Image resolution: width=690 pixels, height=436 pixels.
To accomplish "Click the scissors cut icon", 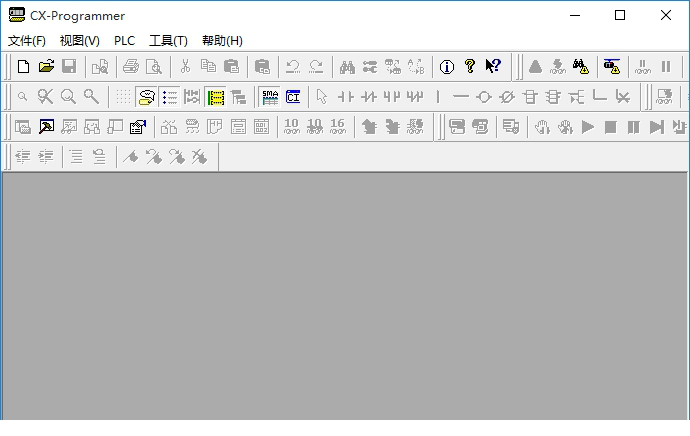I will tap(185, 66).
